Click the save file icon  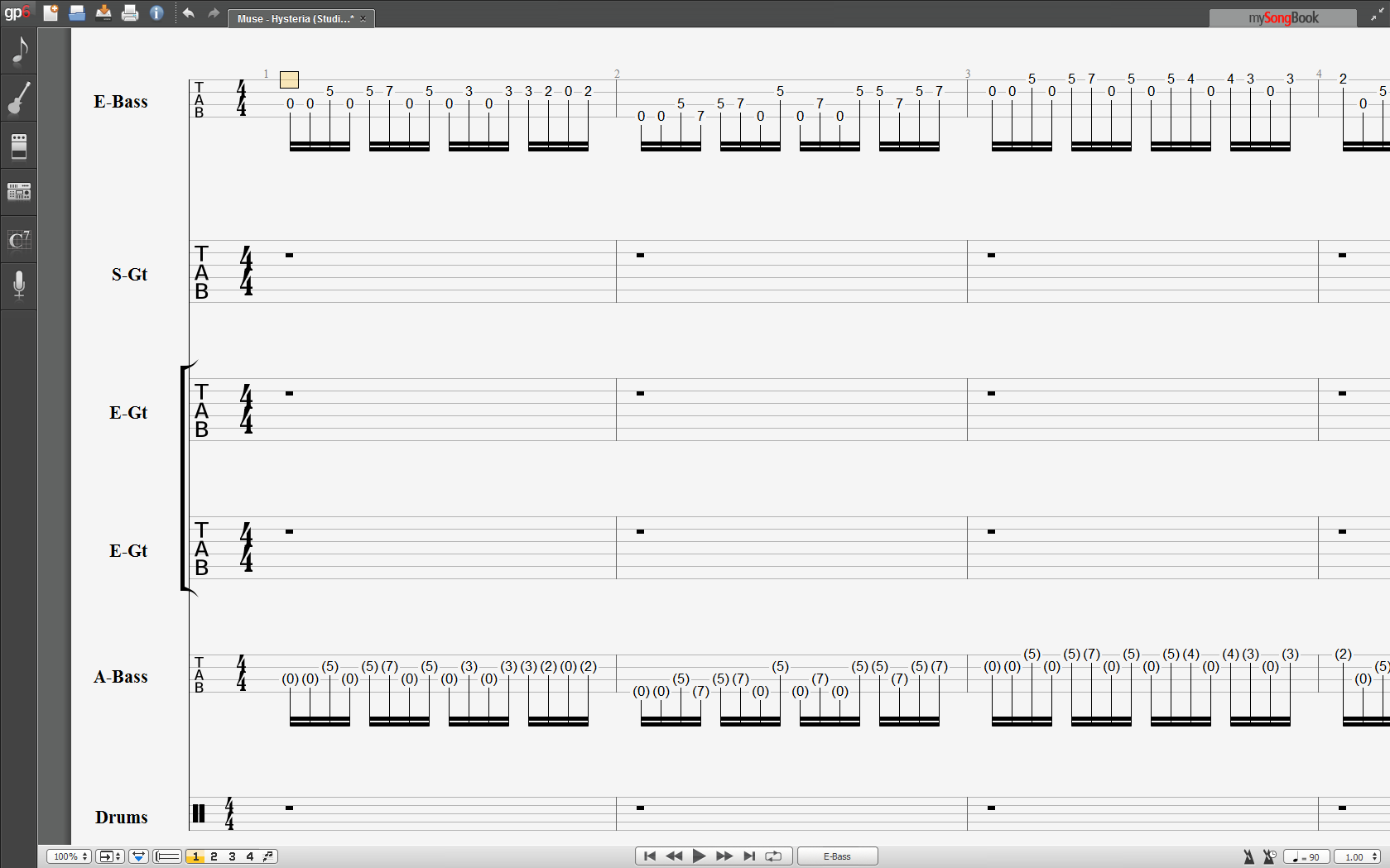coord(103,13)
